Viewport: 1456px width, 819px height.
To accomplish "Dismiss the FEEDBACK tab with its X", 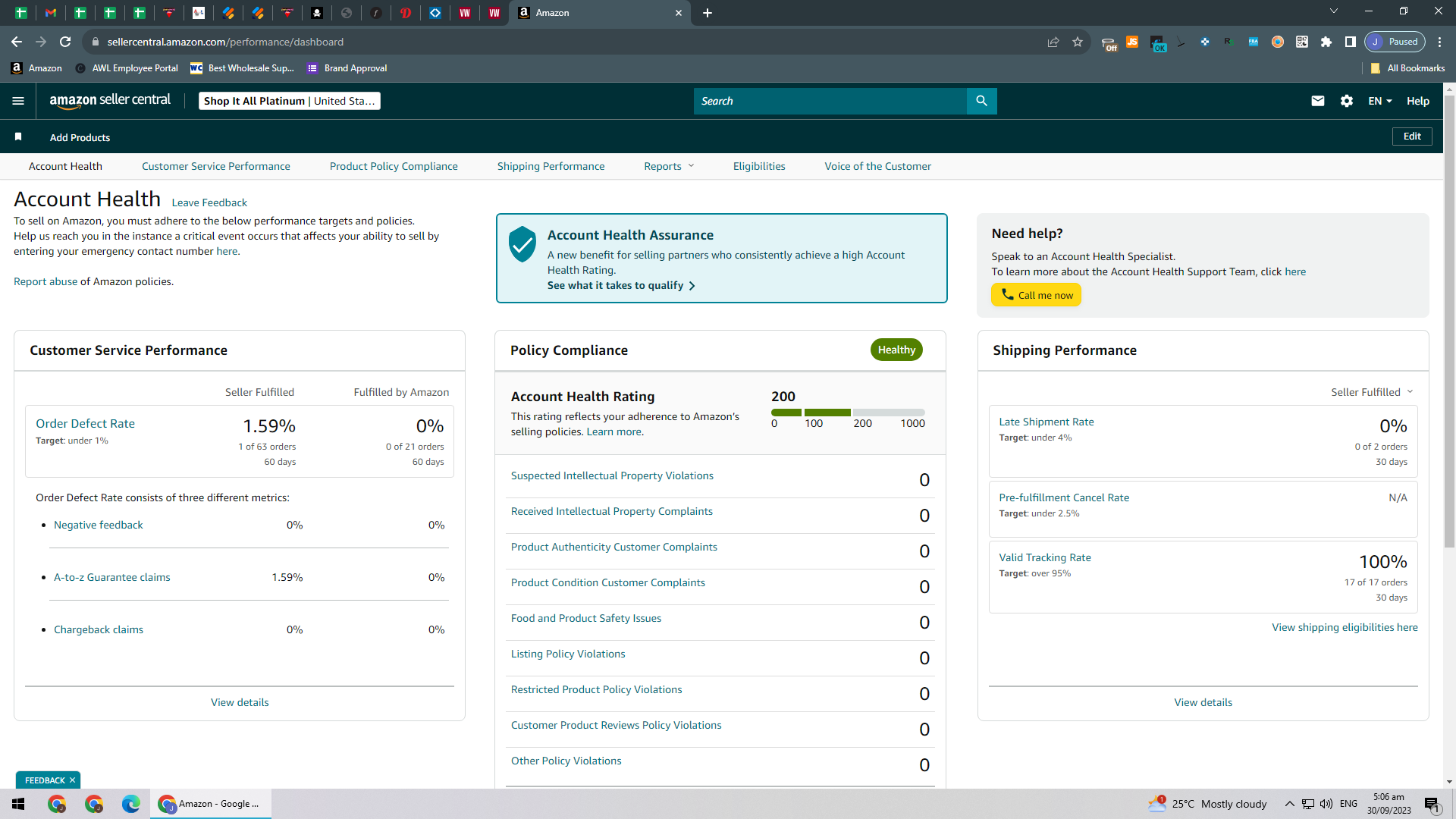I will (73, 780).
